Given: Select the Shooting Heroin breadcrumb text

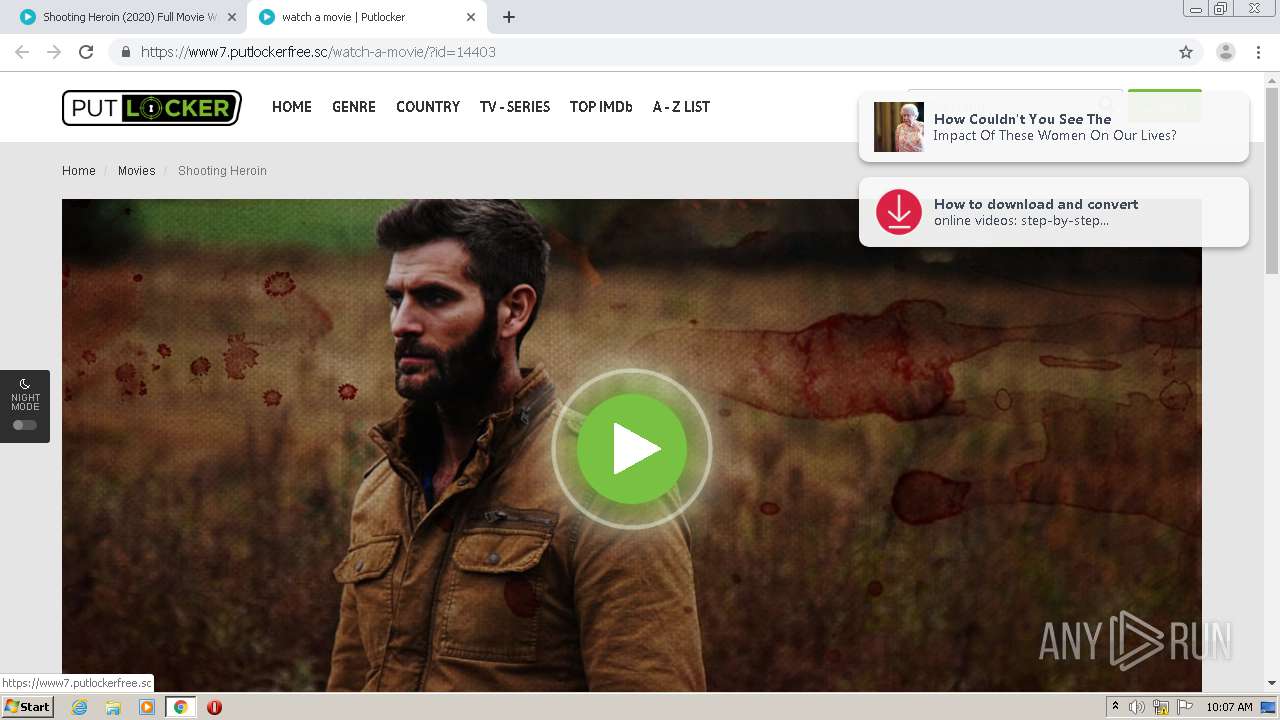Looking at the screenshot, I should (x=222, y=171).
